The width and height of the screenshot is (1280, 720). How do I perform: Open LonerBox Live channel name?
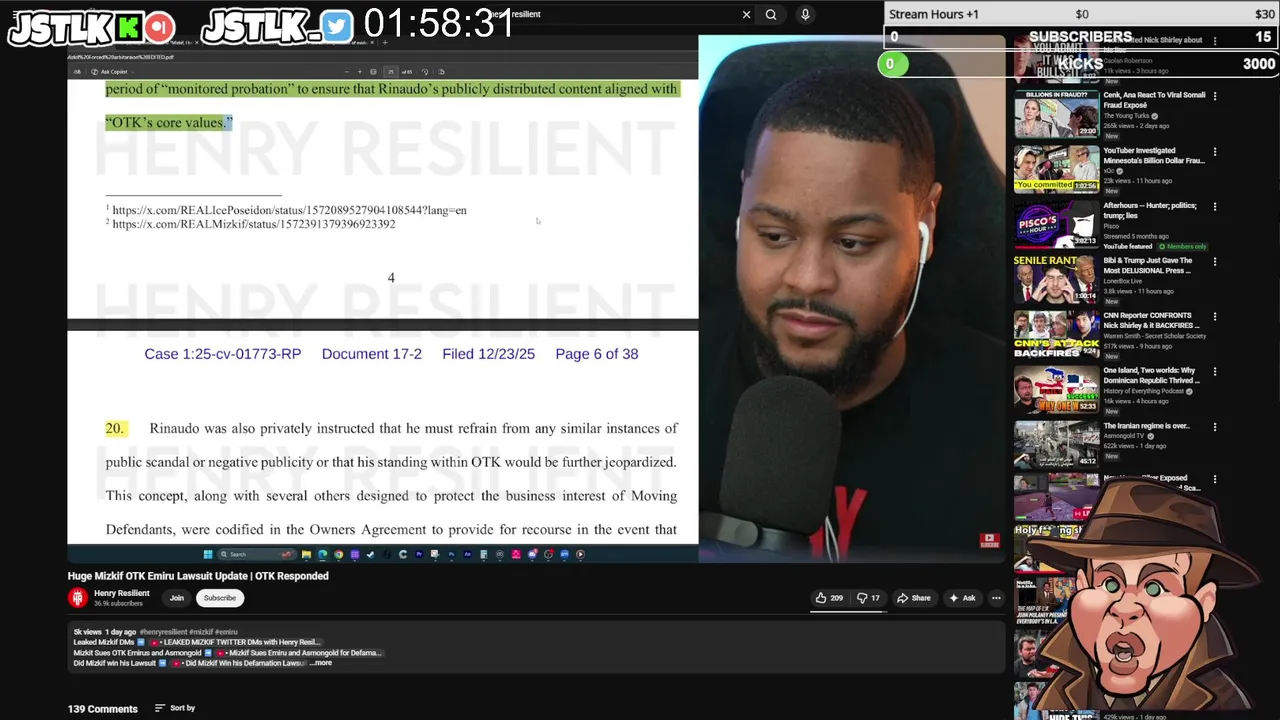tap(1124, 281)
